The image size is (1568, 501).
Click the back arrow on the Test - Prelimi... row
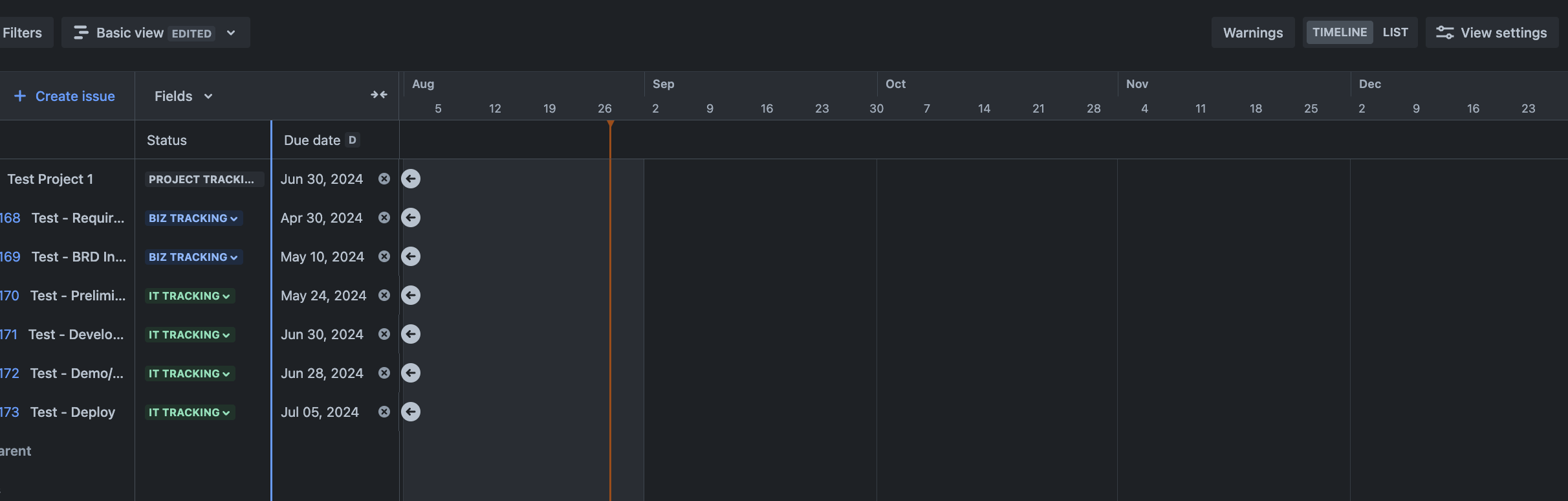pyautogui.click(x=411, y=295)
